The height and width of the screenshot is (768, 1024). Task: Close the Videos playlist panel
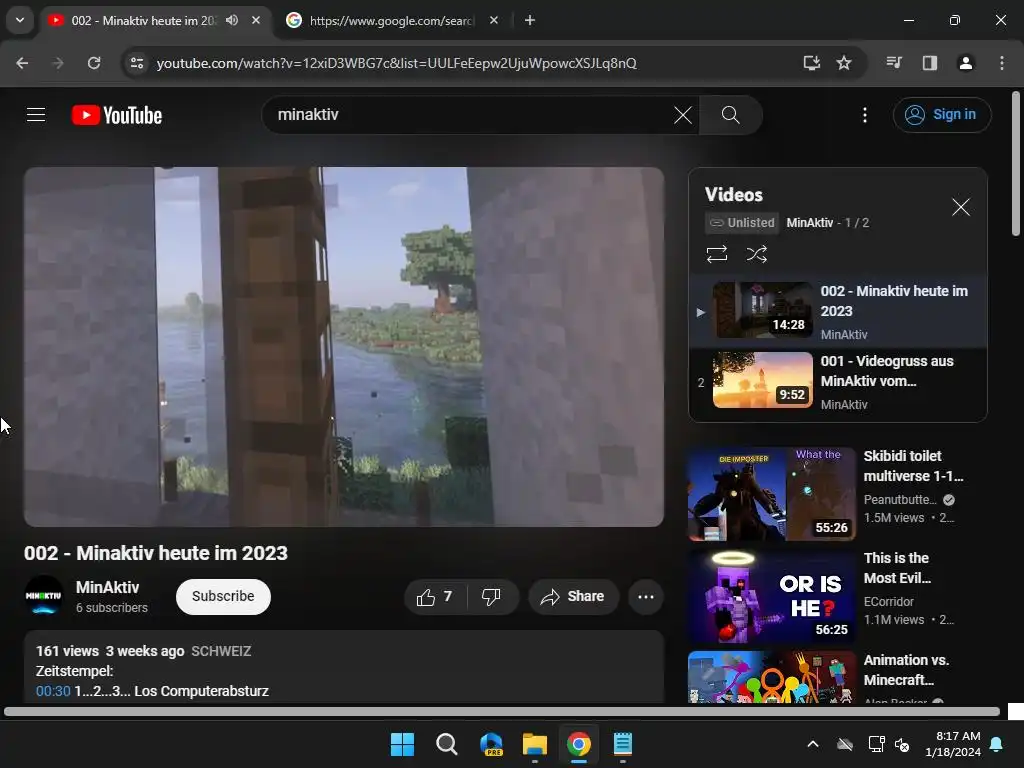[961, 207]
